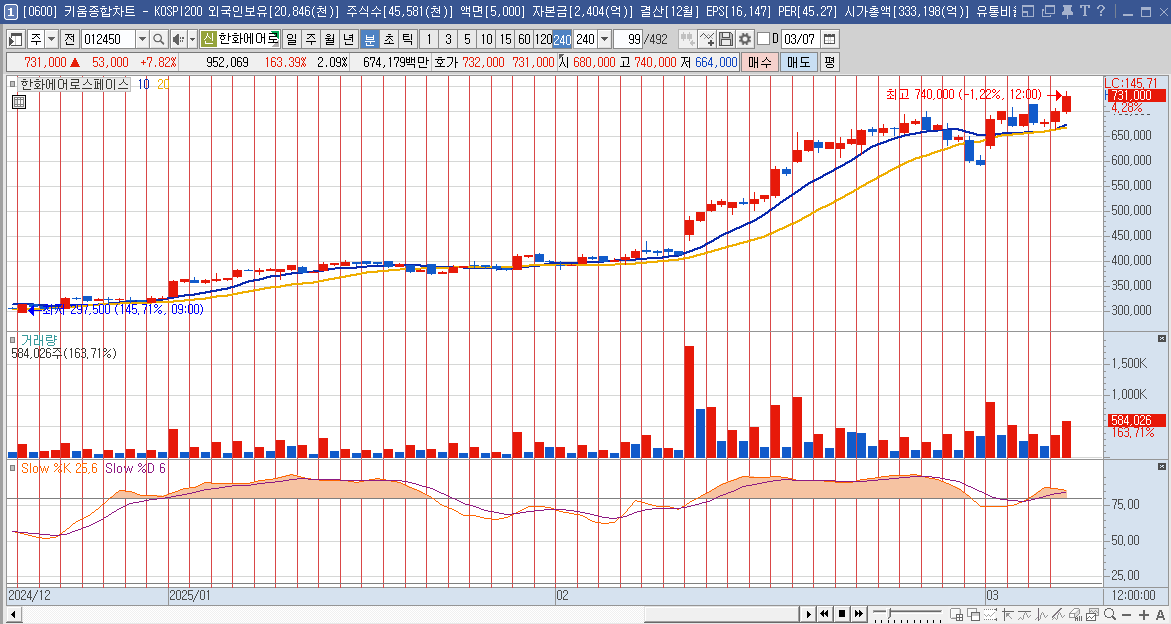Click the magnifier zoom icon bottom right

point(1110,614)
